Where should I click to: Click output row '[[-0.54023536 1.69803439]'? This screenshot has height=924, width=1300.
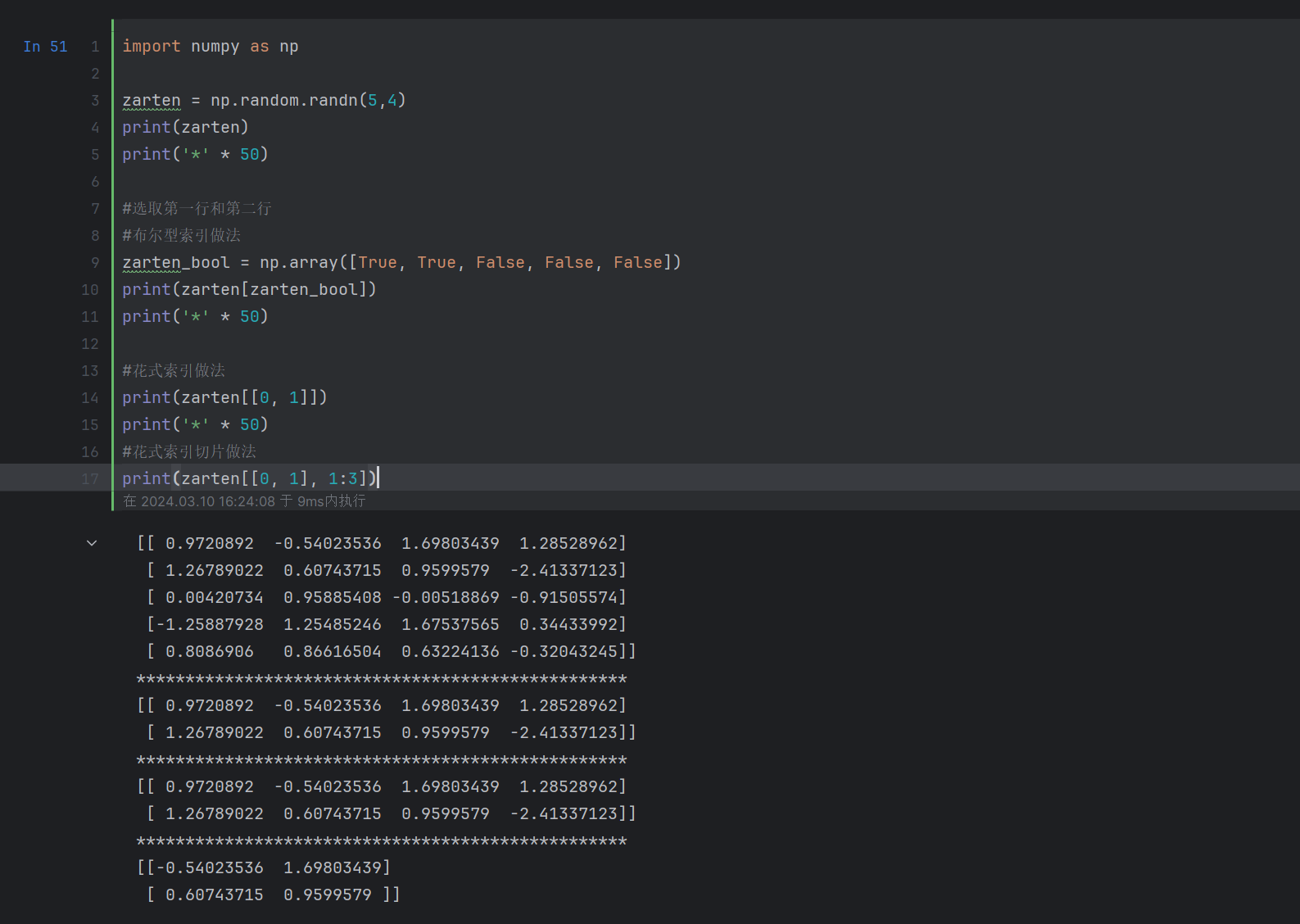[x=264, y=868]
